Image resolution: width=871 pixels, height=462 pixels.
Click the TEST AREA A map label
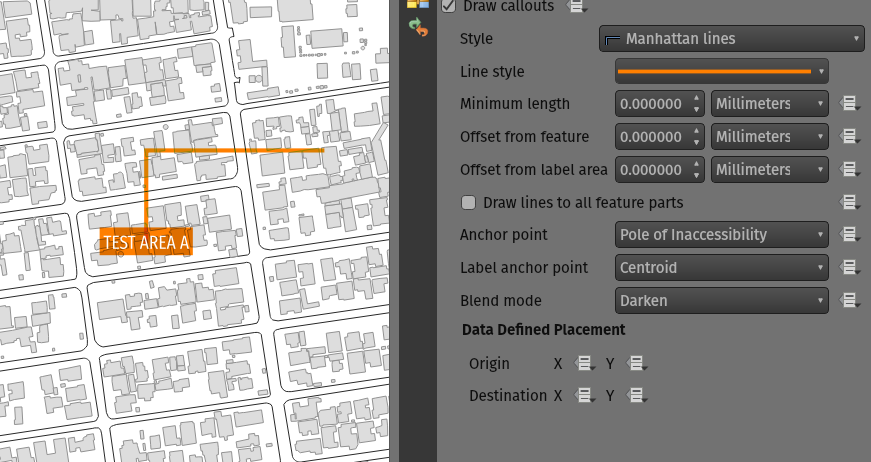click(x=145, y=242)
